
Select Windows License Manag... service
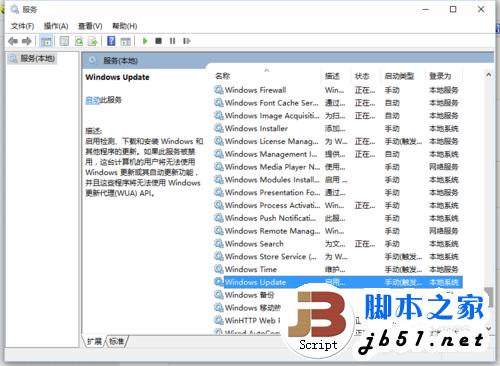click(272, 141)
